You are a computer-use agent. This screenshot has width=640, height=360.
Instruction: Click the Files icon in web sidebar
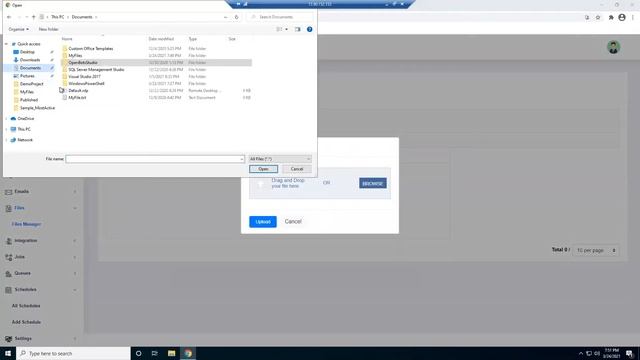(9, 208)
